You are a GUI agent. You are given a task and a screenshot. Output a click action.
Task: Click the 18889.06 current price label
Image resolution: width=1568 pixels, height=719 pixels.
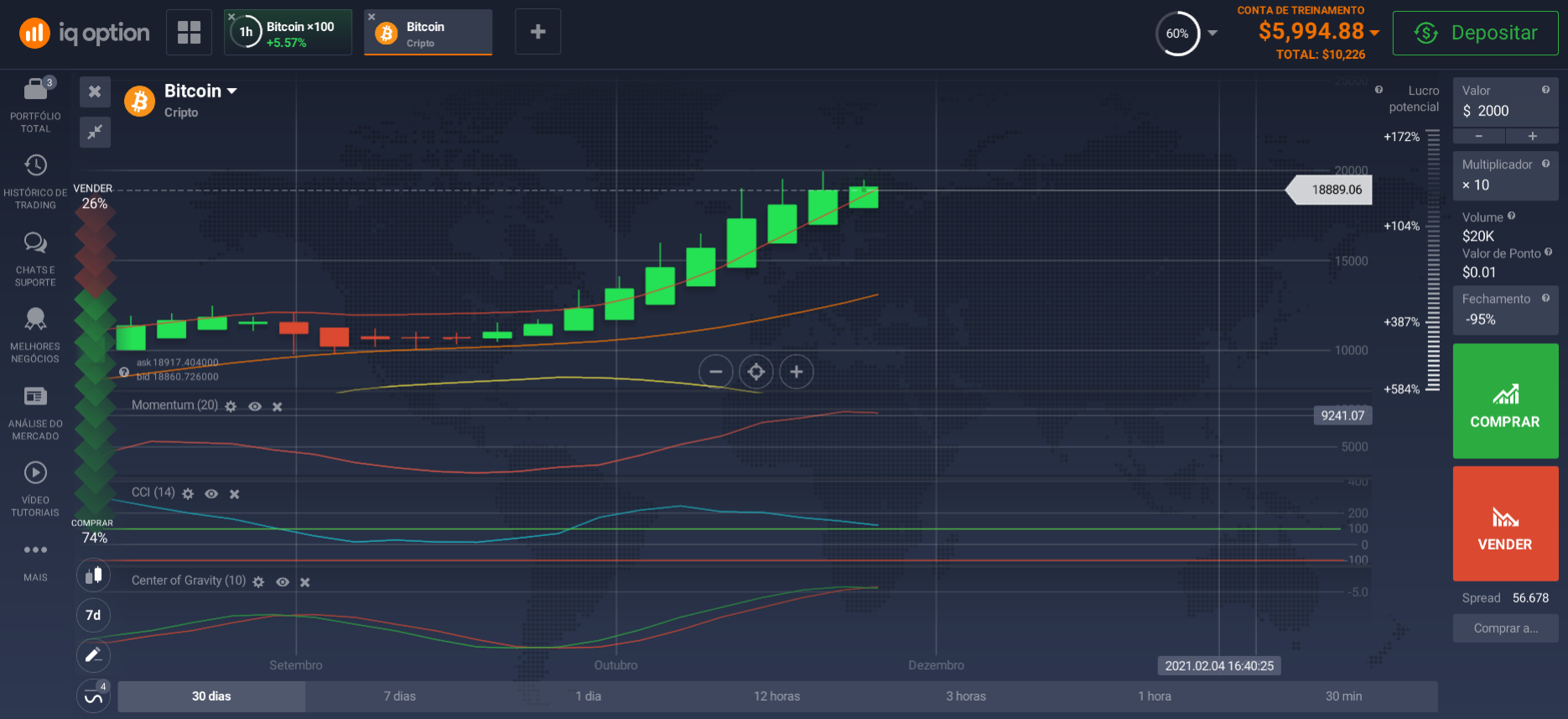(x=1329, y=190)
